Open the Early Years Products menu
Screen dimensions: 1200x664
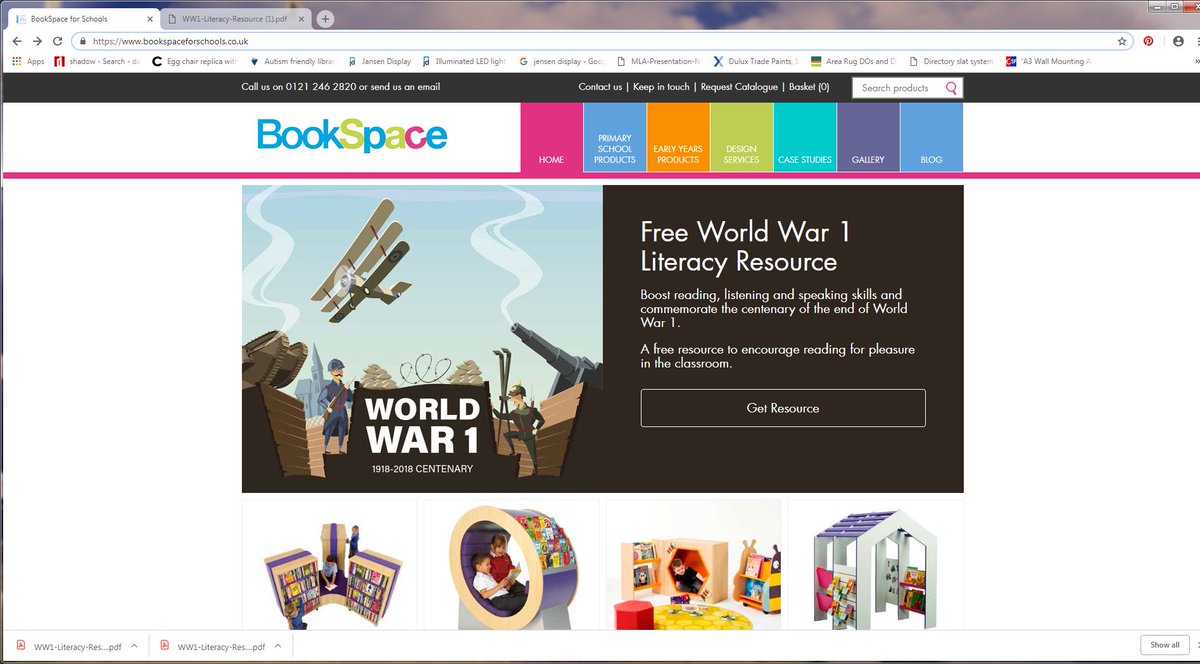(x=678, y=137)
